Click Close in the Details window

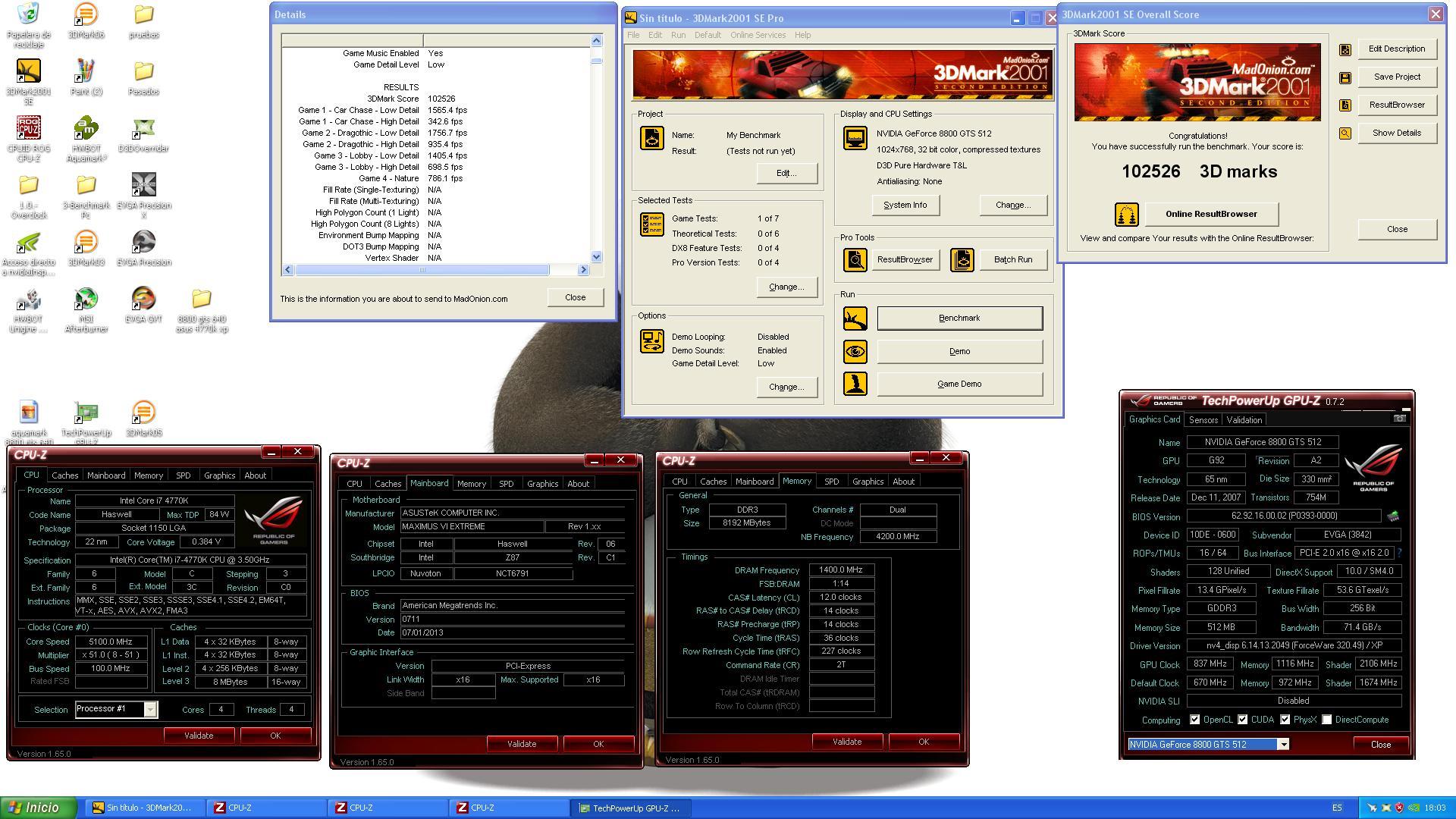point(575,297)
